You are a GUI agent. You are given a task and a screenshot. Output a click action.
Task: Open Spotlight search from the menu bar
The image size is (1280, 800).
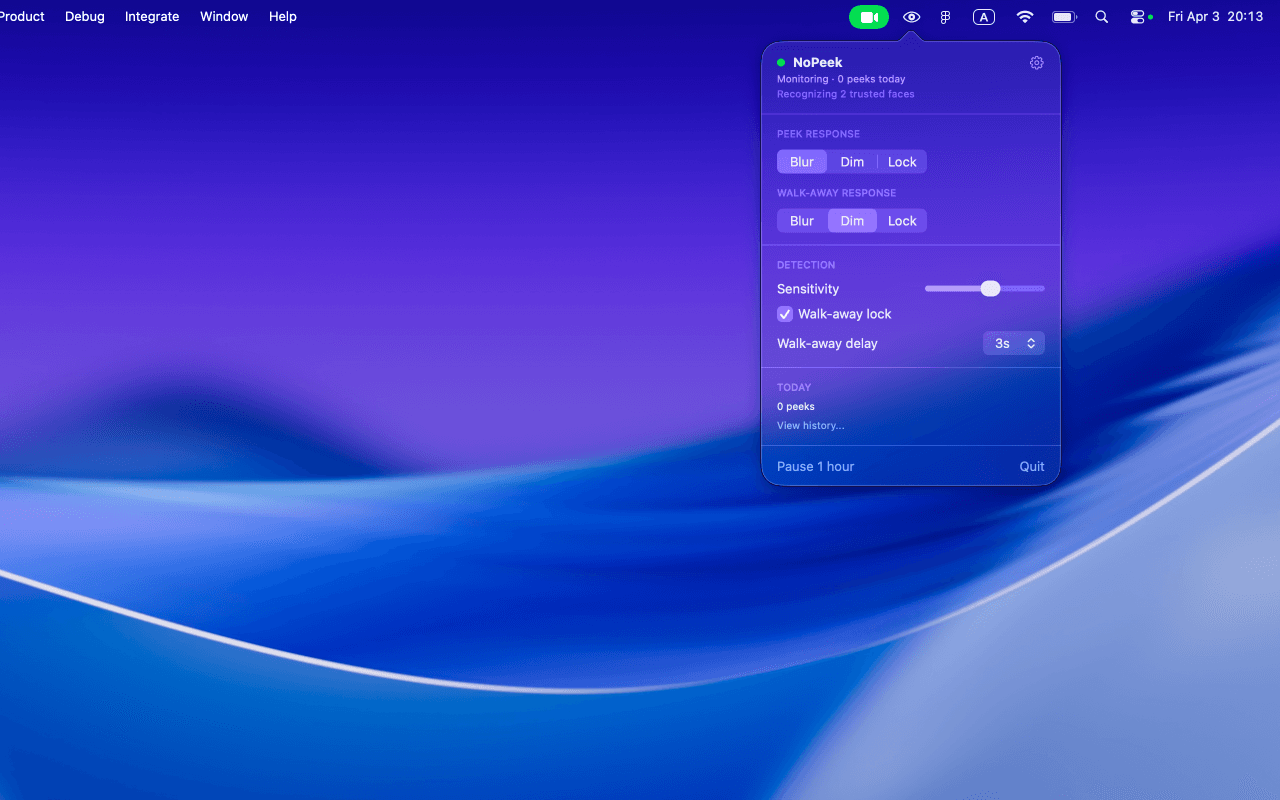[x=1101, y=16]
